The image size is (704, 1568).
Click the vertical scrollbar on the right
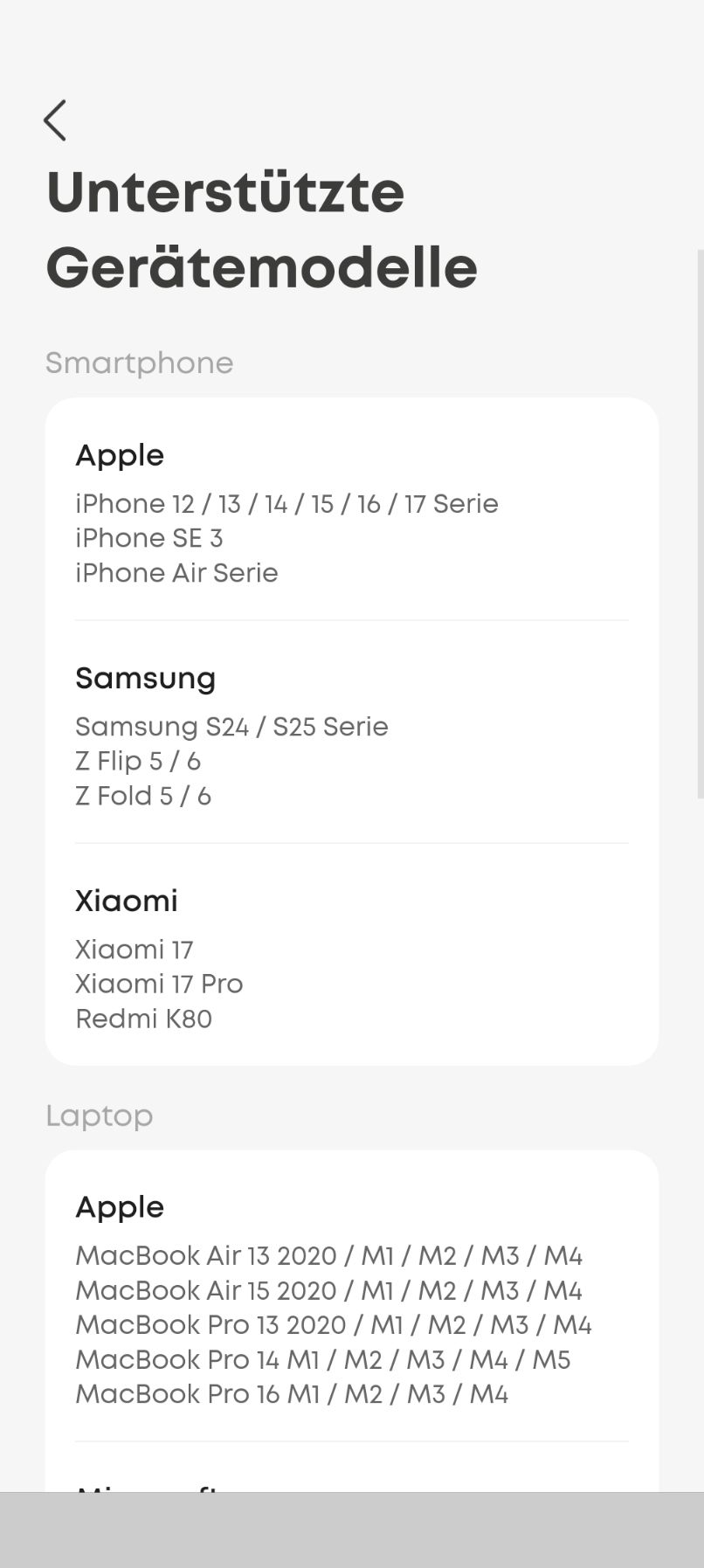700,524
